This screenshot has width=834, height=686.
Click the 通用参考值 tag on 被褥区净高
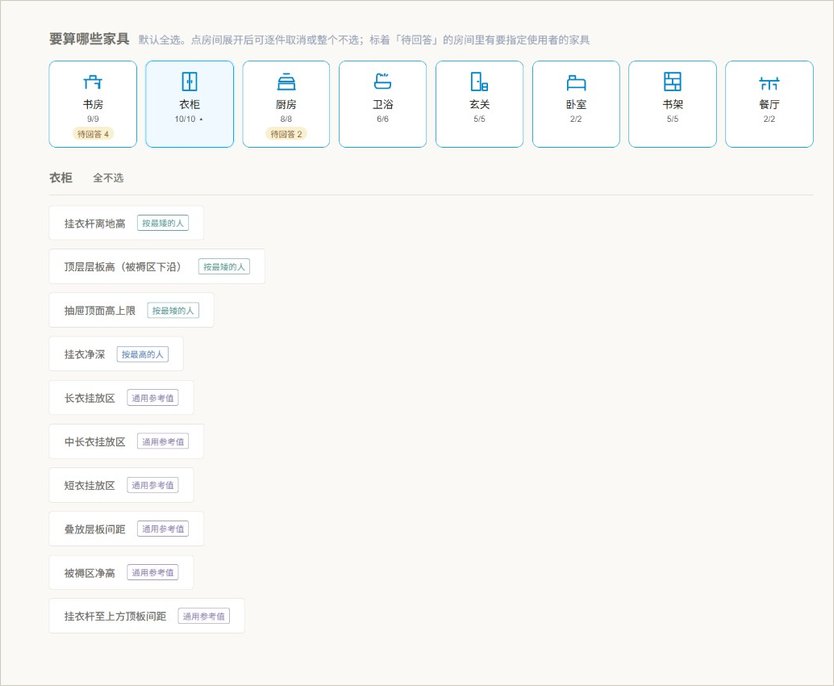pos(153,573)
